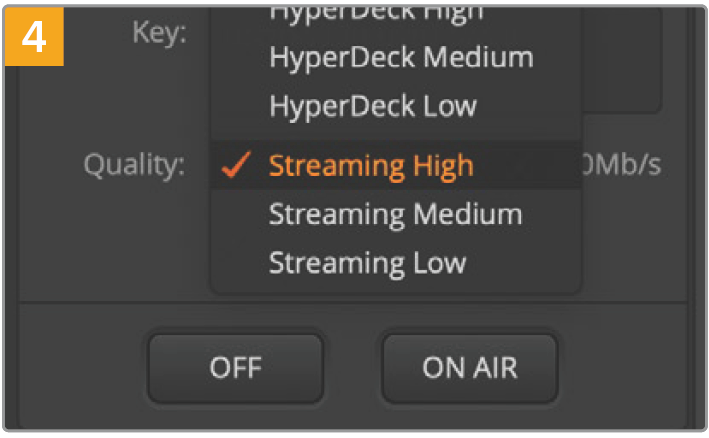
Task: Click the orange step 4 badge
Action: point(35,35)
